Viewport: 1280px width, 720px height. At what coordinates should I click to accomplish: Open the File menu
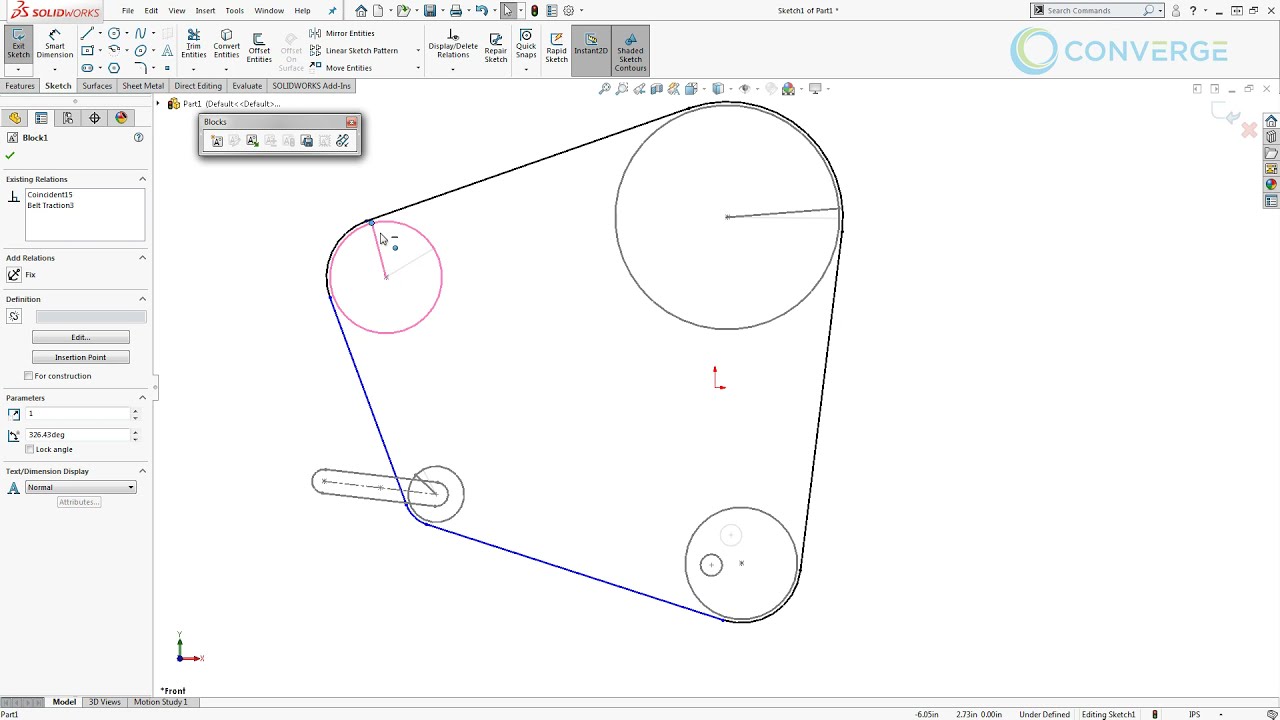128,10
